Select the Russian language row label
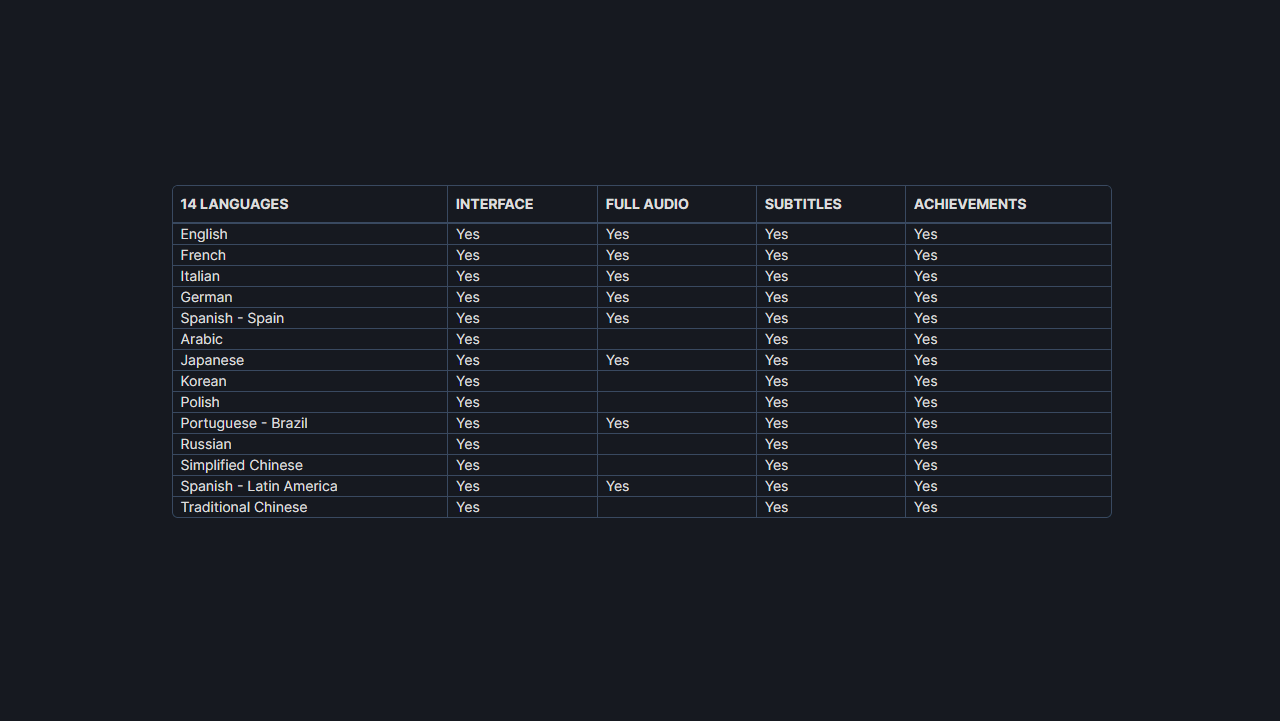 tap(206, 444)
